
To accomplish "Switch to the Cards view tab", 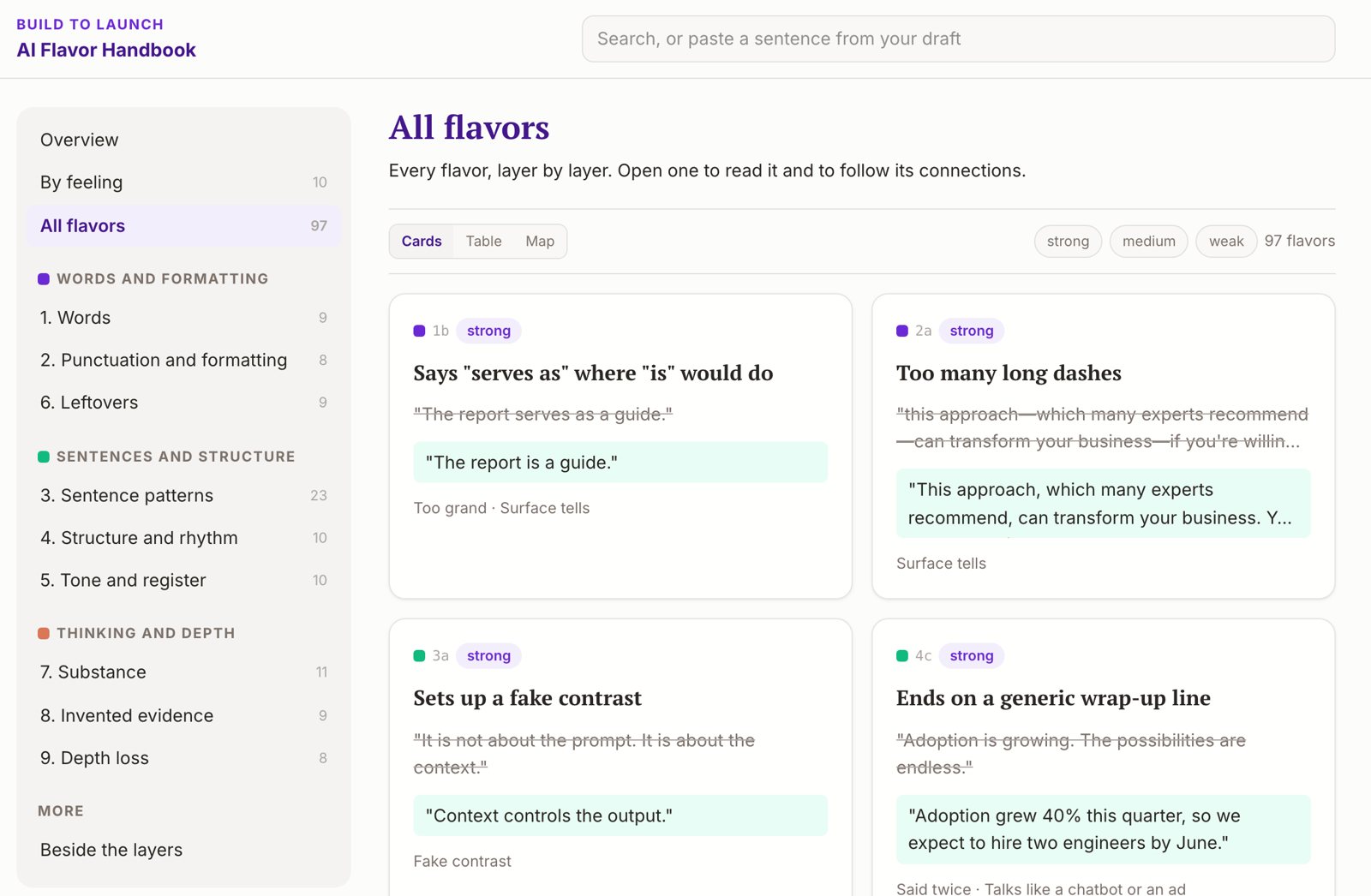I will (x=422, y=242).
